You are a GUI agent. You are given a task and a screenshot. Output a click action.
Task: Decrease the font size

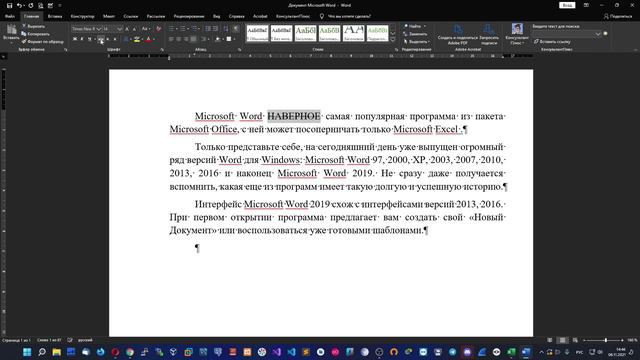(x=134, y=29)
